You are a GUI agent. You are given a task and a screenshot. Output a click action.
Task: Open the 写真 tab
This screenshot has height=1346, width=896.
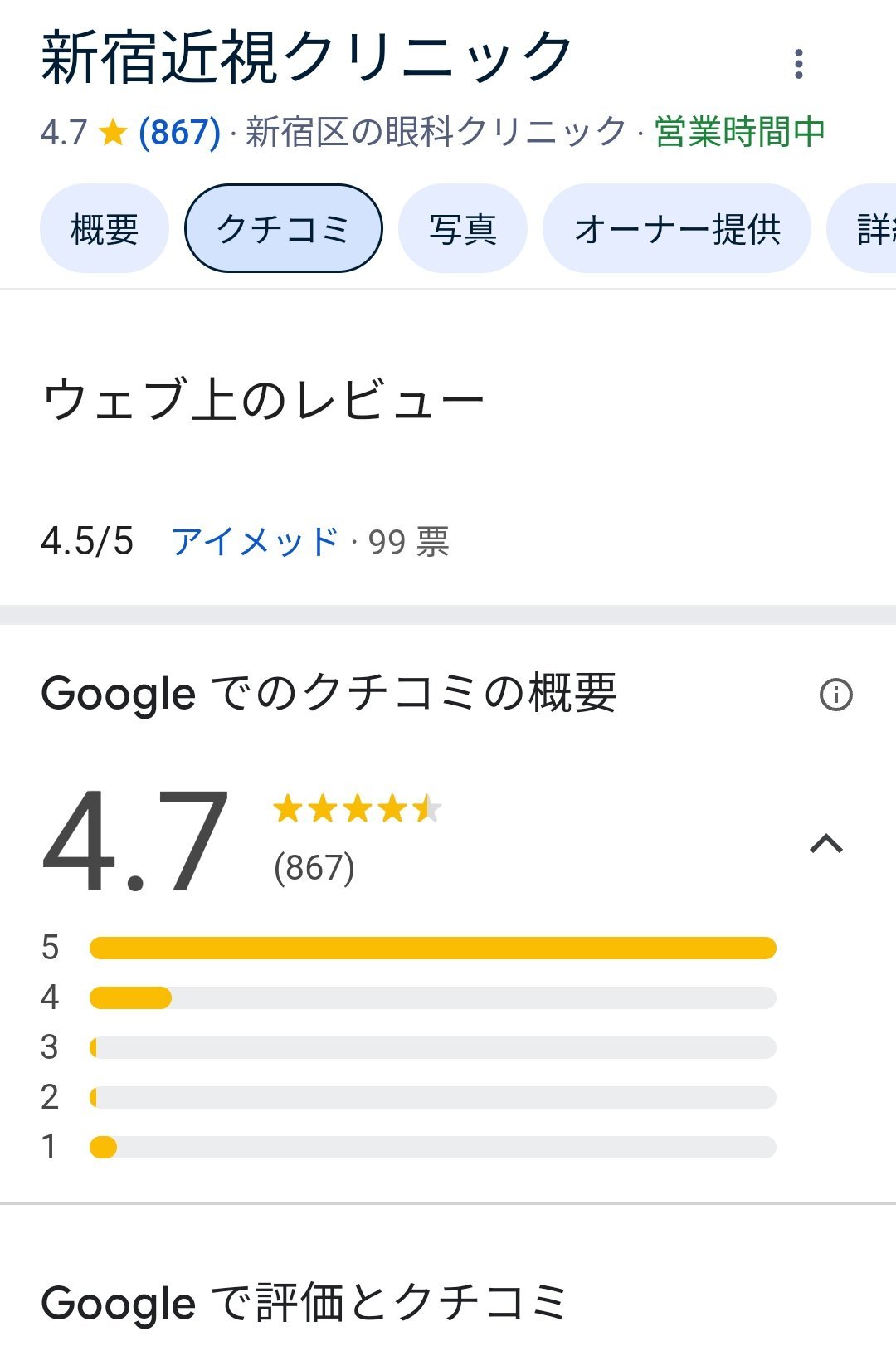pos(463,228)
